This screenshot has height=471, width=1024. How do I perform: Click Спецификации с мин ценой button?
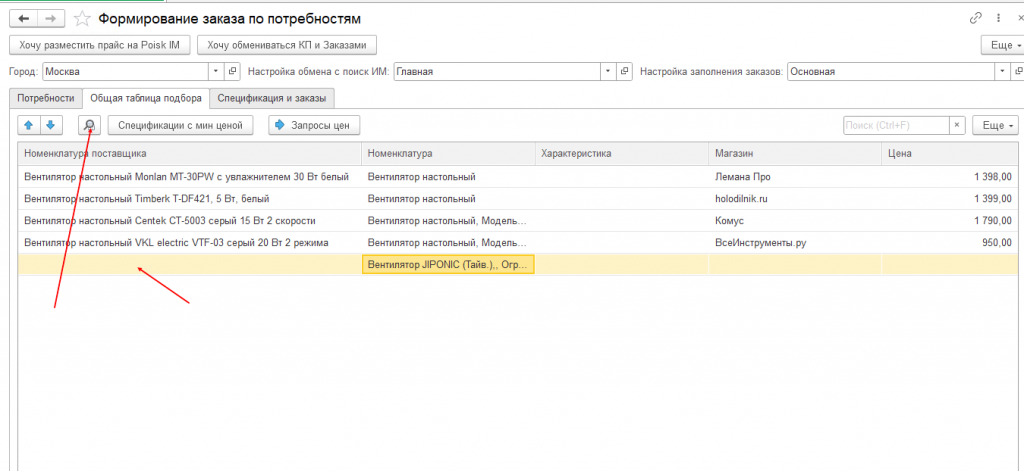pyautogui.click(x=180, y=125)
